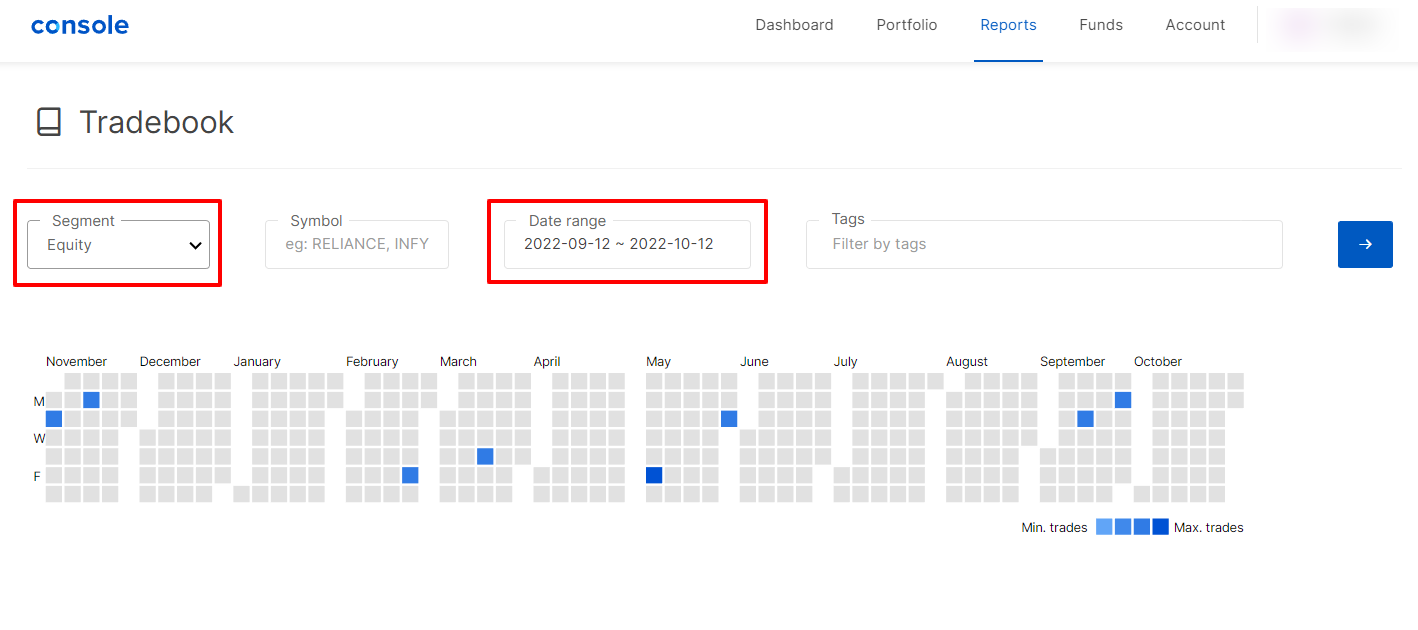Screen dimensions: 1418x630
Task: Open the Account menu item
Action: point(1195,25)
